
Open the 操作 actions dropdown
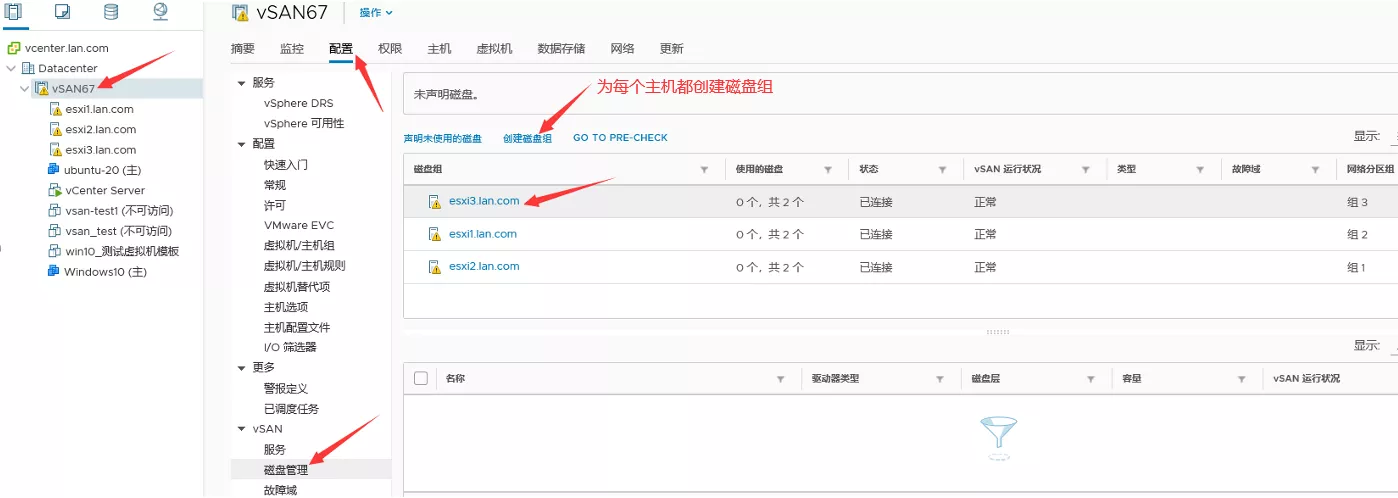376,13
